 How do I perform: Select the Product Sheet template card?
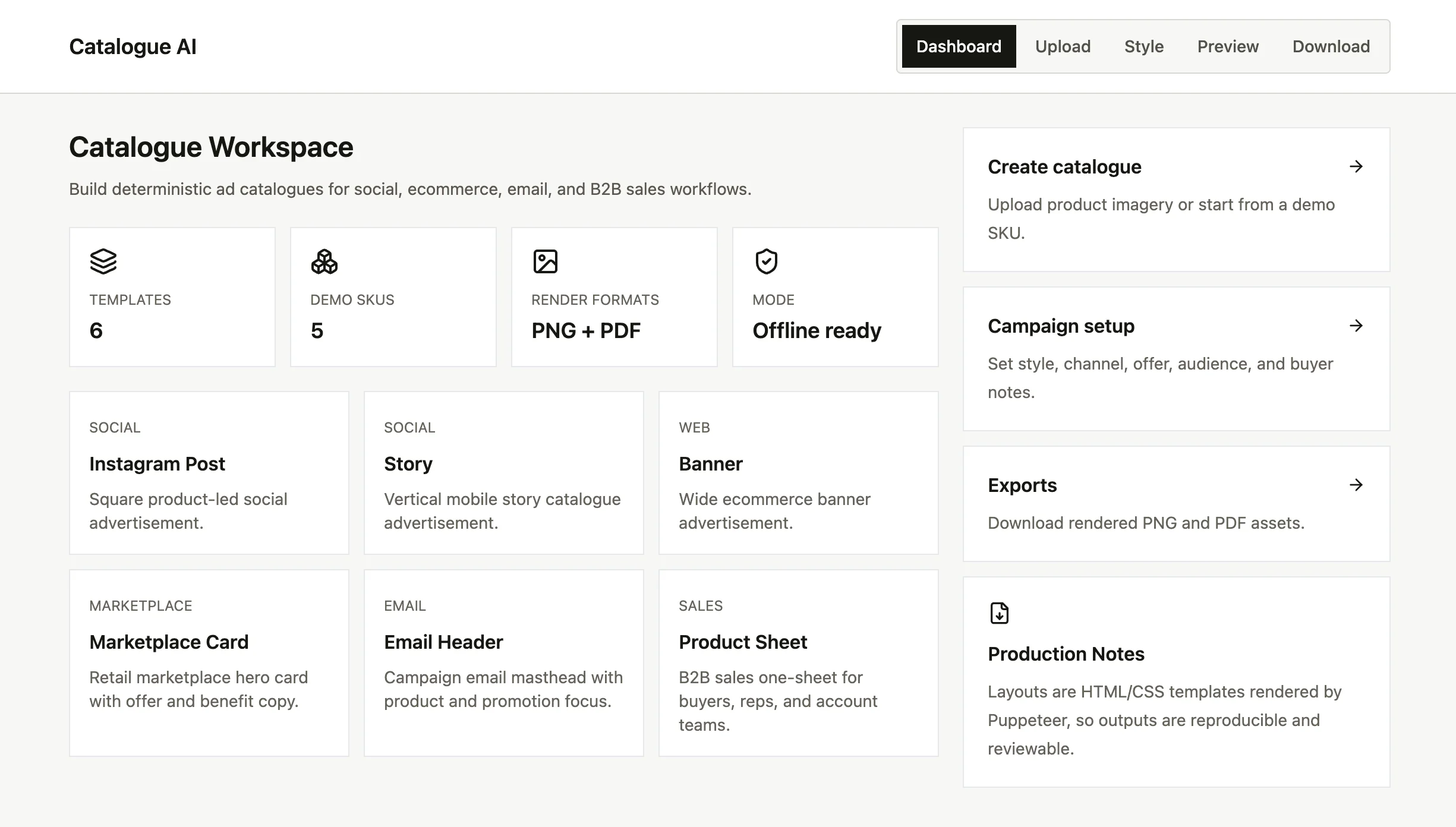point(799,663)
